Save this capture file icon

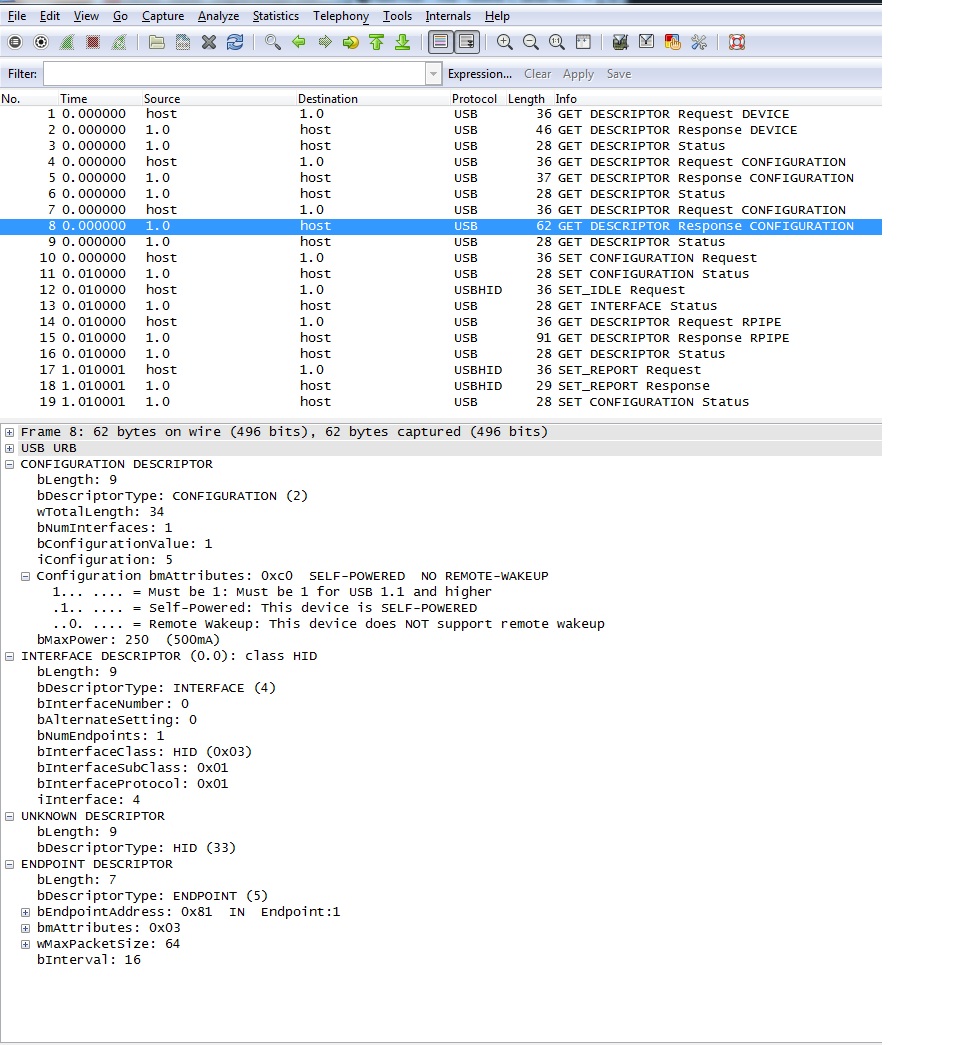(x=183, y=43)
